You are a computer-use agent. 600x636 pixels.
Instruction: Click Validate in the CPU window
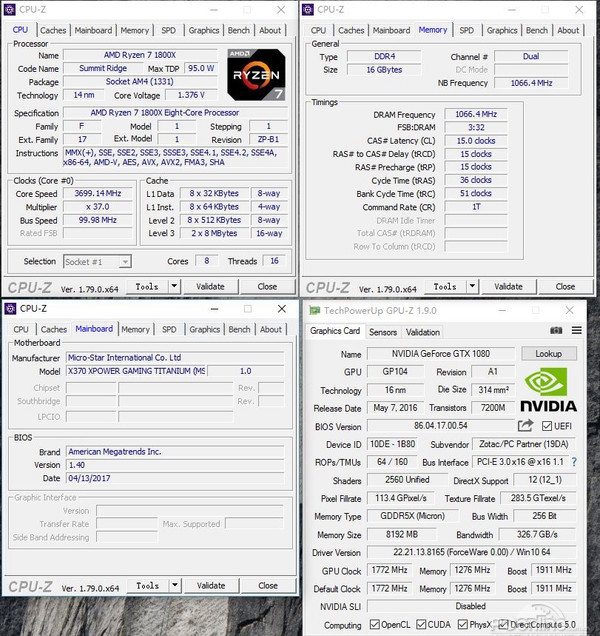[210, 286]
